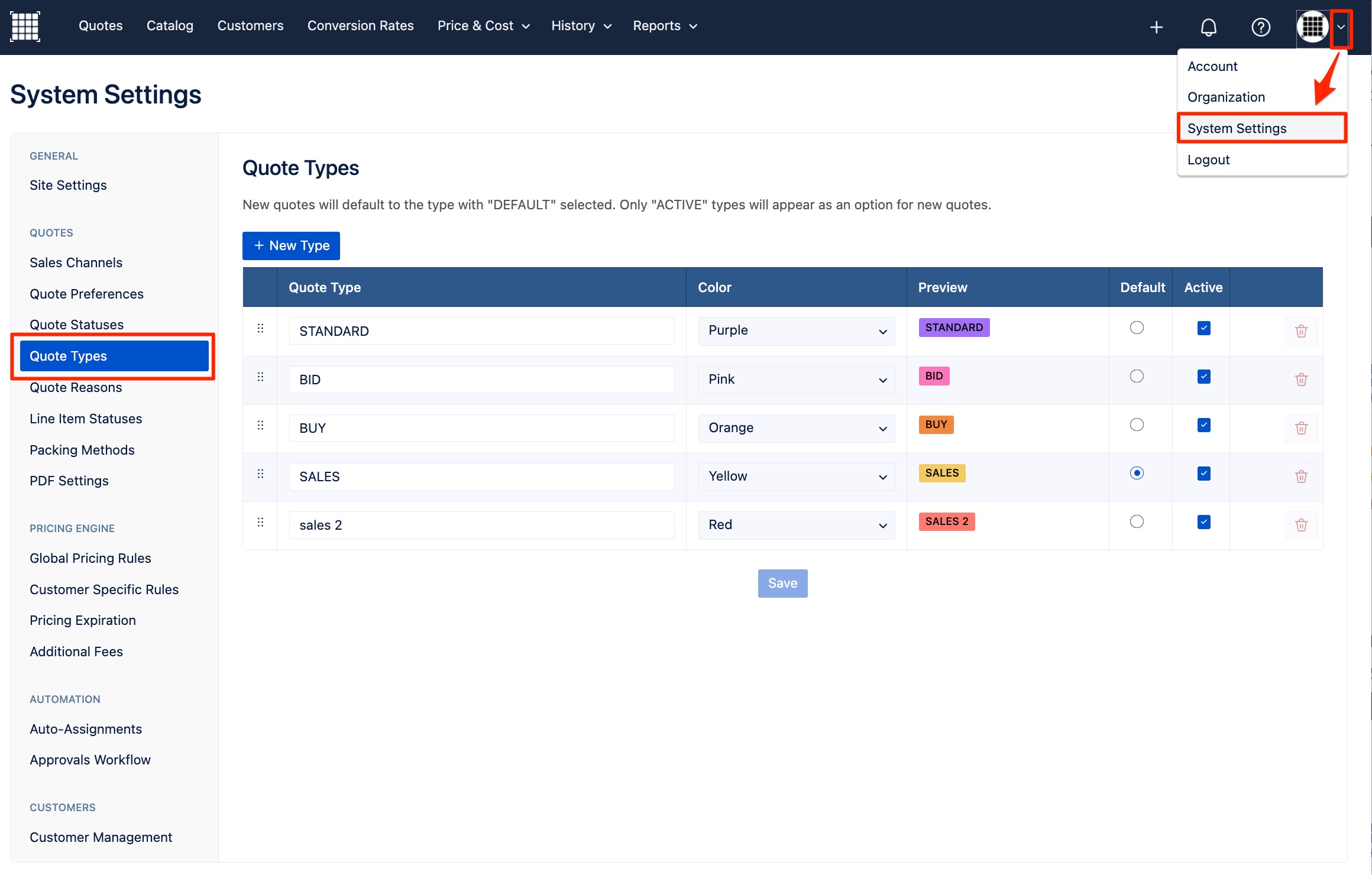Click the drag handle for BID row
The width and height of the screenshot is (1372, 875).
click(x=260, y=377)
